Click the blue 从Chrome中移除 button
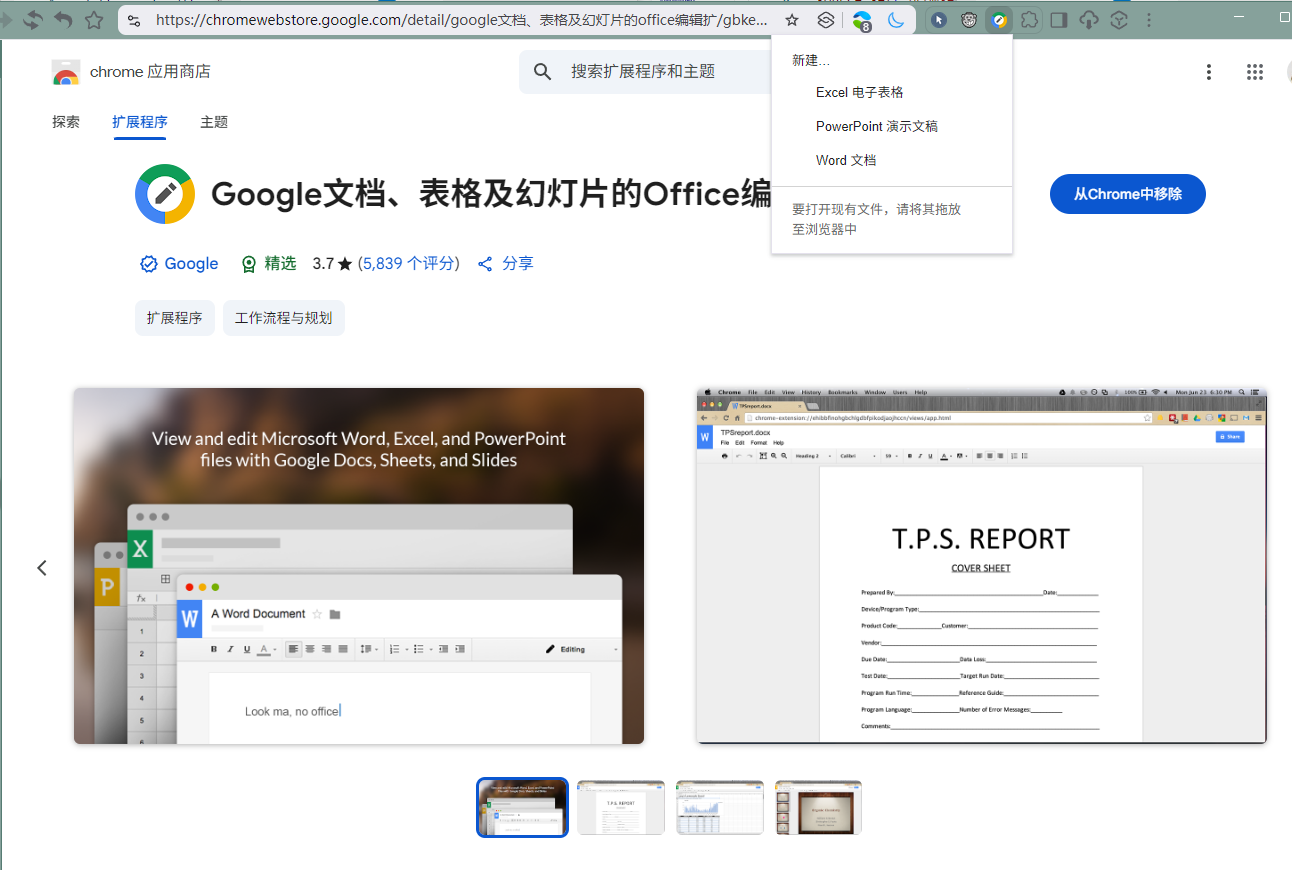 1127,194
